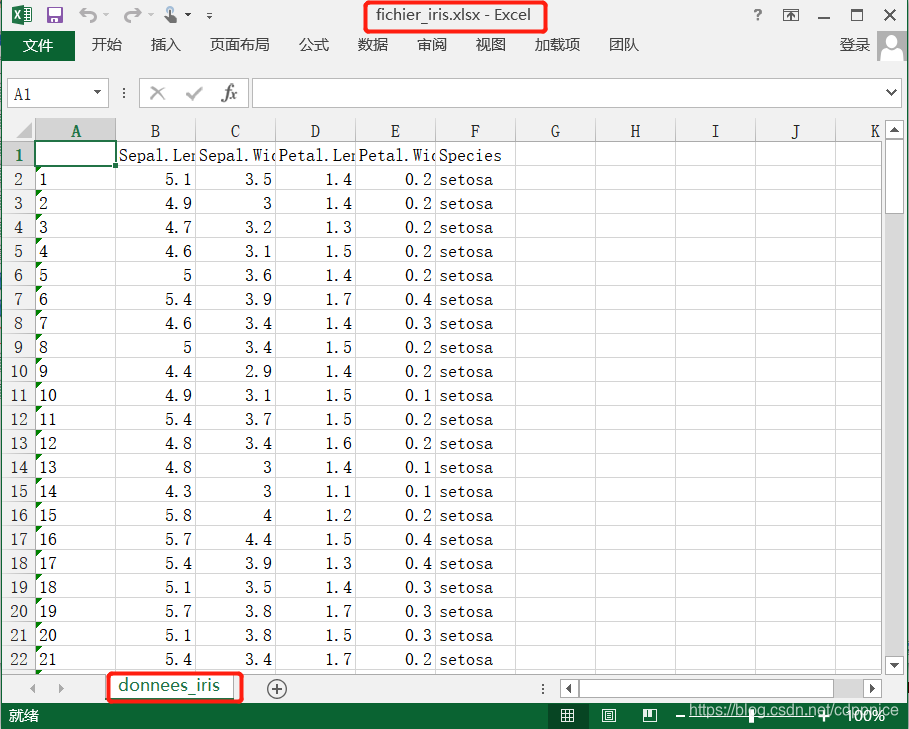Switch to Page Layout view icon
This screenshot has width=909, height=729.
tap(608, 715)
